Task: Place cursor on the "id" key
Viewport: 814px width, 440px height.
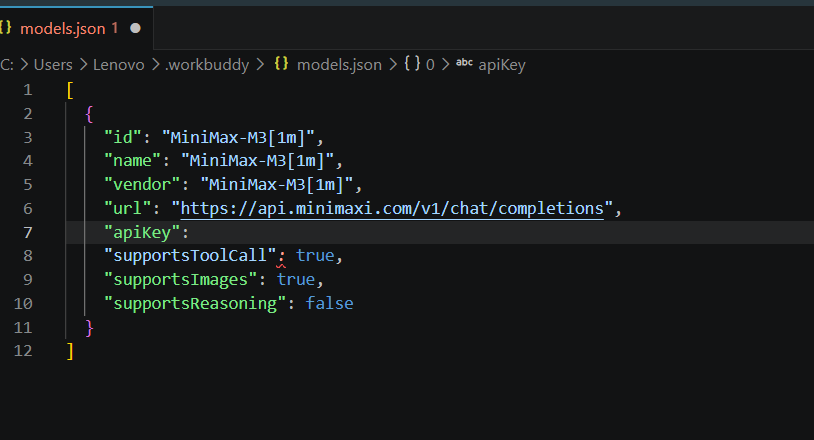Action: (123, 138)
